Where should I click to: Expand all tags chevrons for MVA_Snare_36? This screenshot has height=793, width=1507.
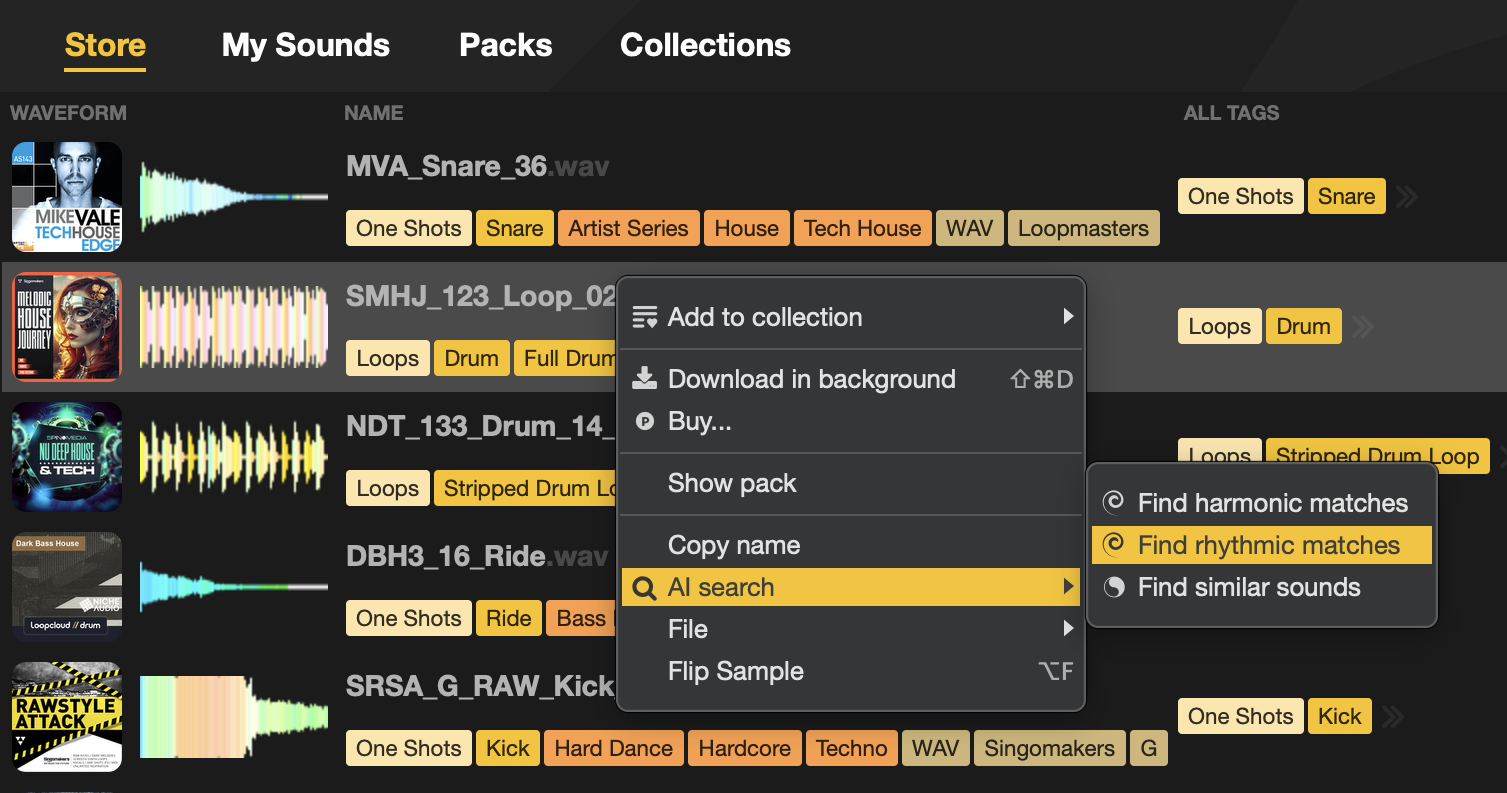point(1406,197)
